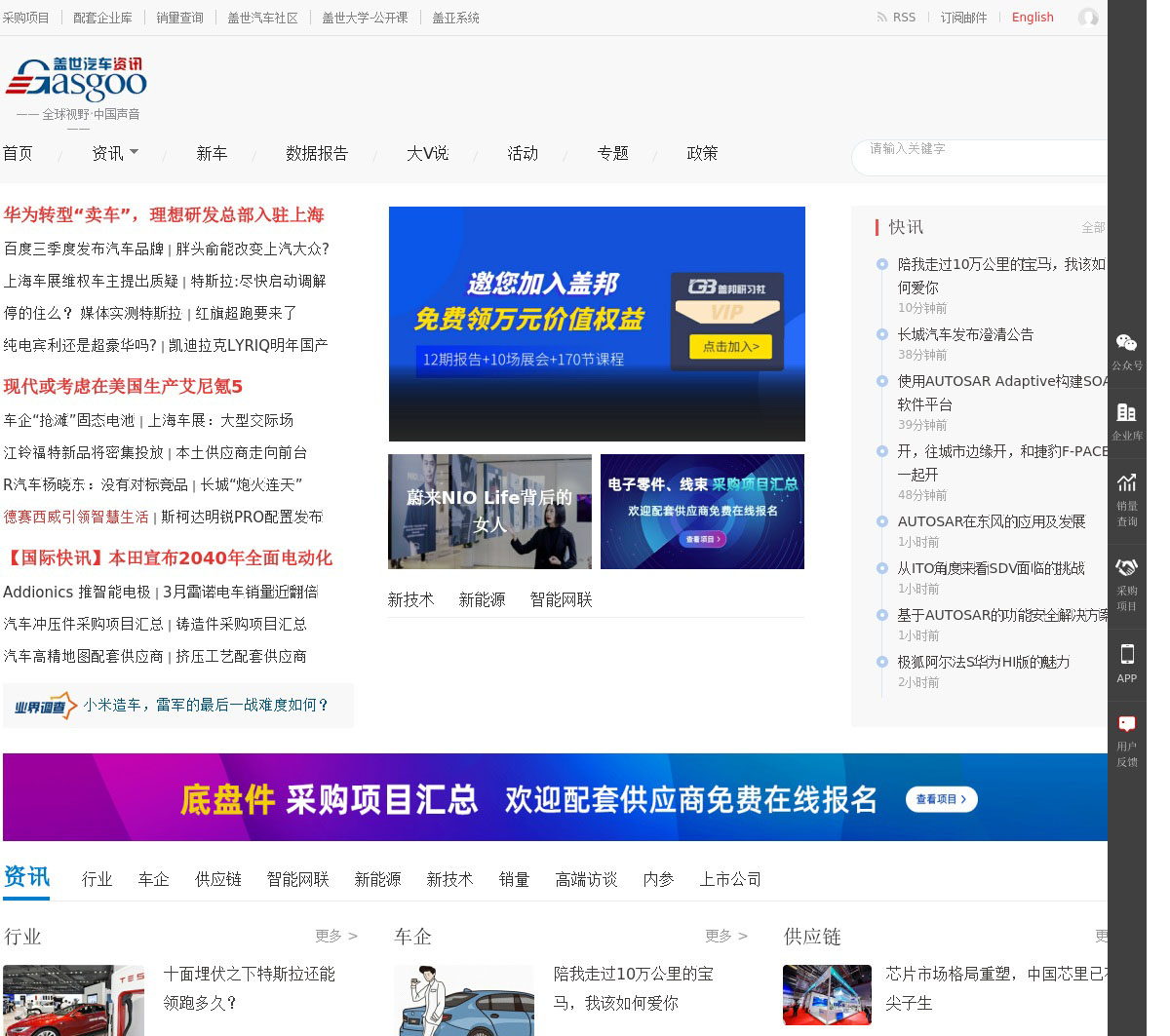Click the 订阅邮件 link
The height and width of the screenshot is (1036, 1170).
coord(963,18)
